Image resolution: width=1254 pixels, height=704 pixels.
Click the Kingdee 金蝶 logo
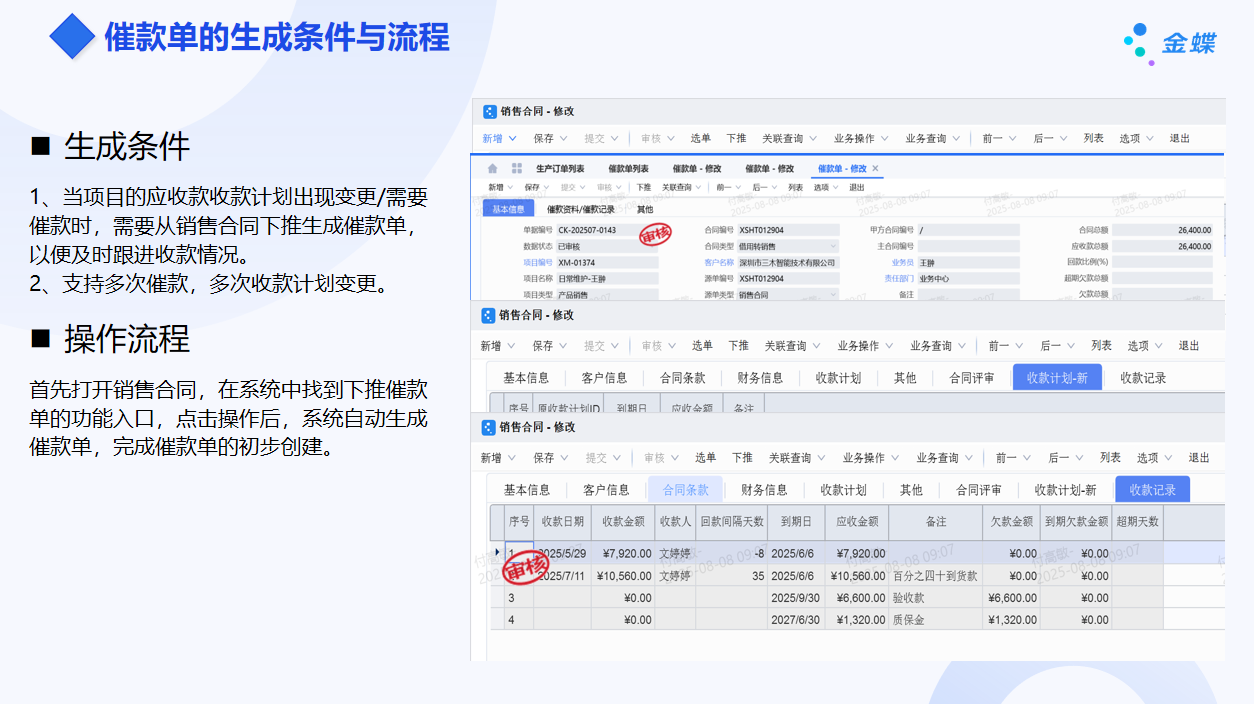click(x=1169, y=43)
